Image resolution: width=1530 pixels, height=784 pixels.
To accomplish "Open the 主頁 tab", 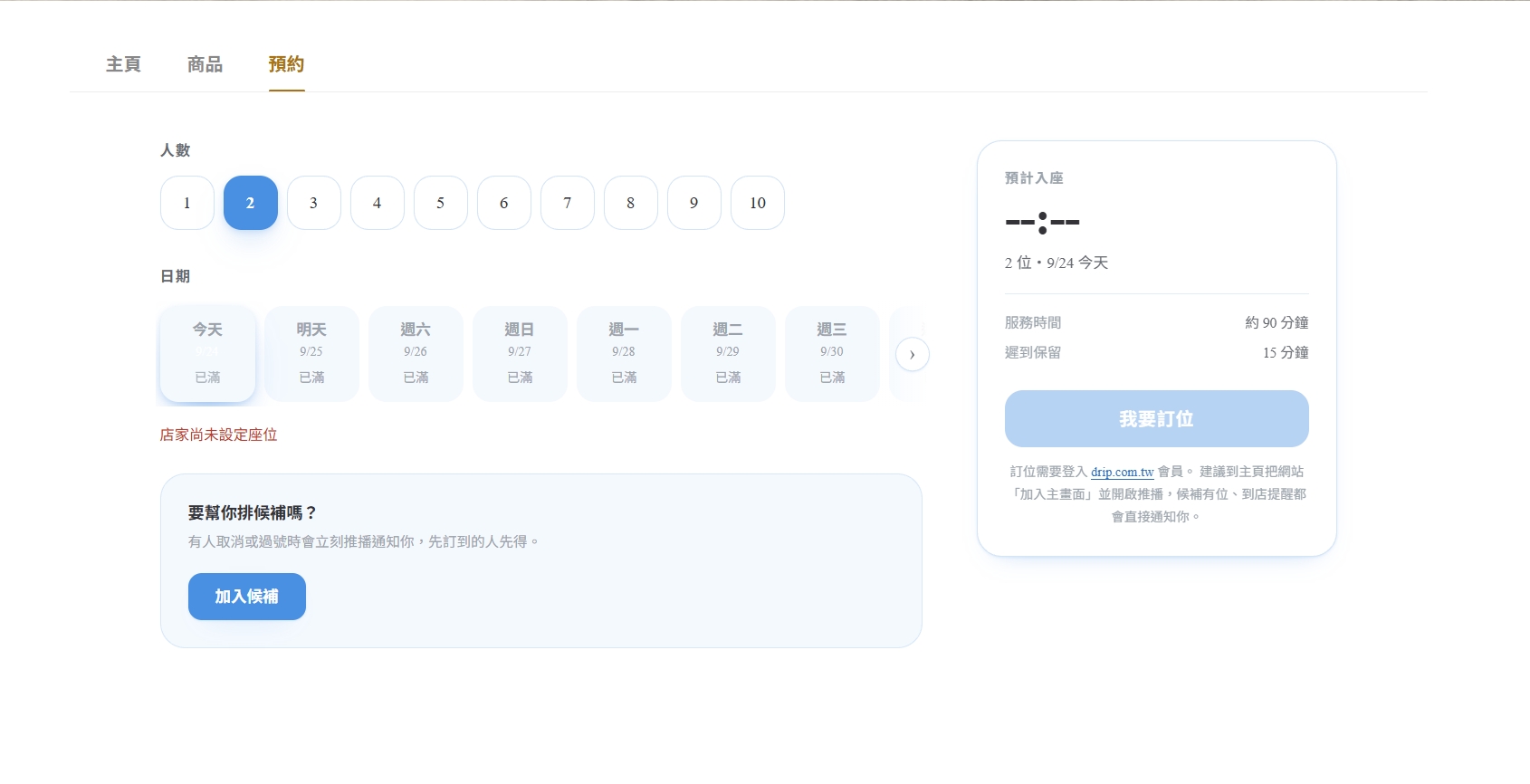I will point(123,64).
